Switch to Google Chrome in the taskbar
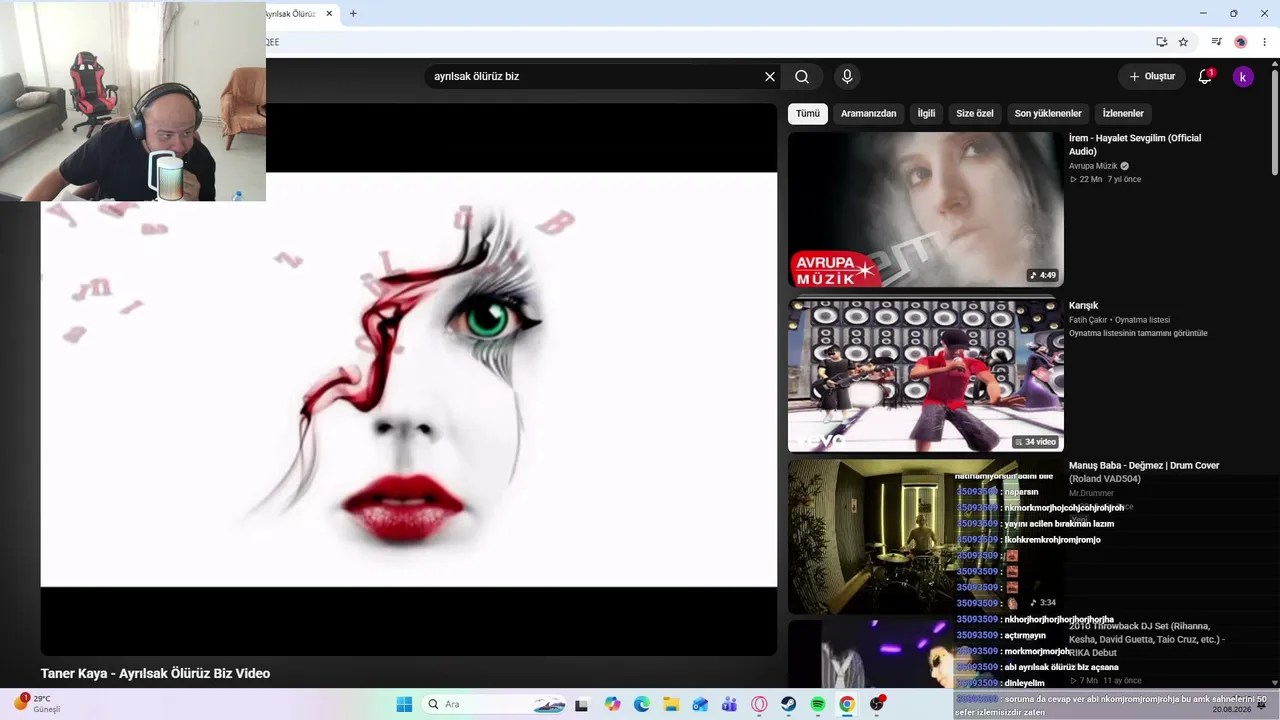Screen dimensions: 1280x720 (847, 704)
